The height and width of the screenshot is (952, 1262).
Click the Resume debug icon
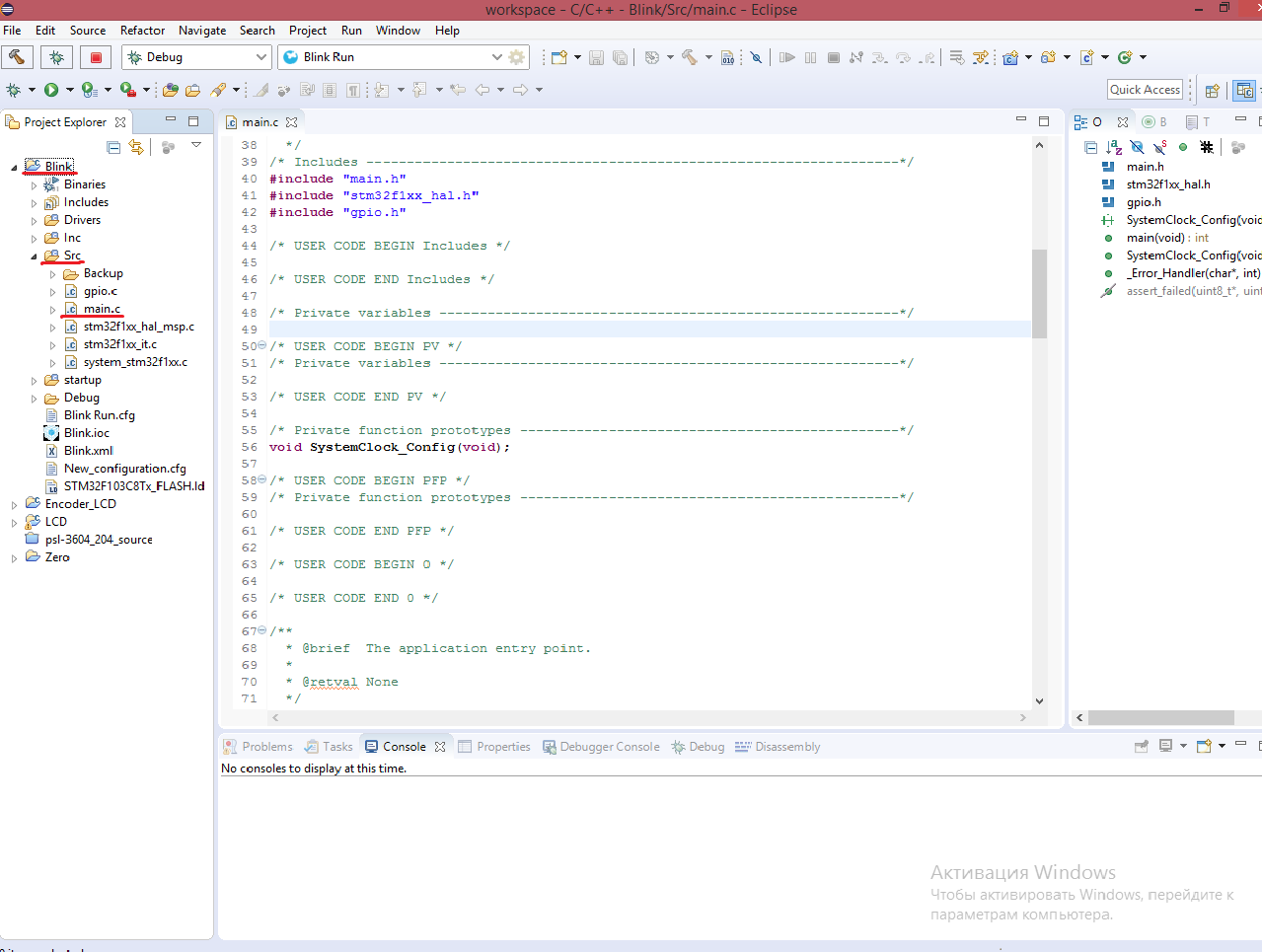click(787, 57)
